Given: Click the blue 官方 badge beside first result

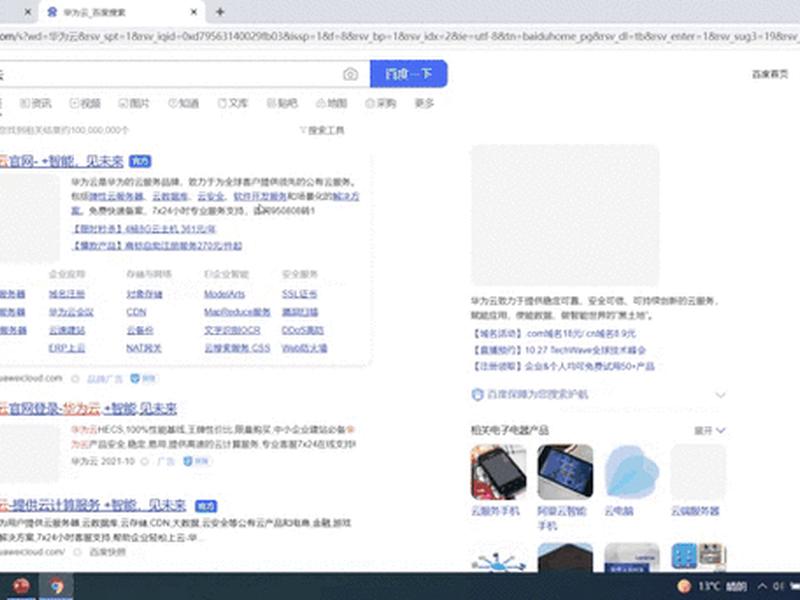Looking at the screenshot, I should (140, 161).
